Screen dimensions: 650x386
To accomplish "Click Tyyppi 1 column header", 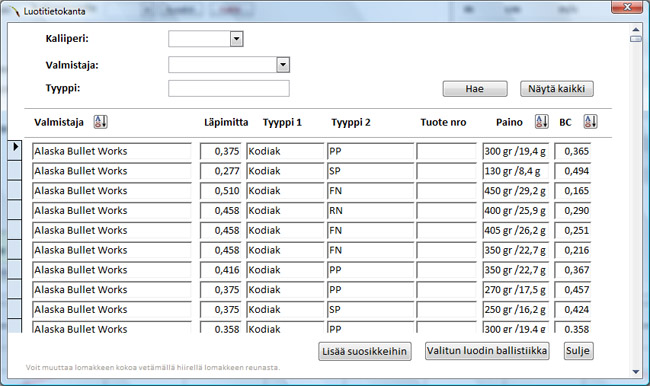I will (x=282, y=123).
